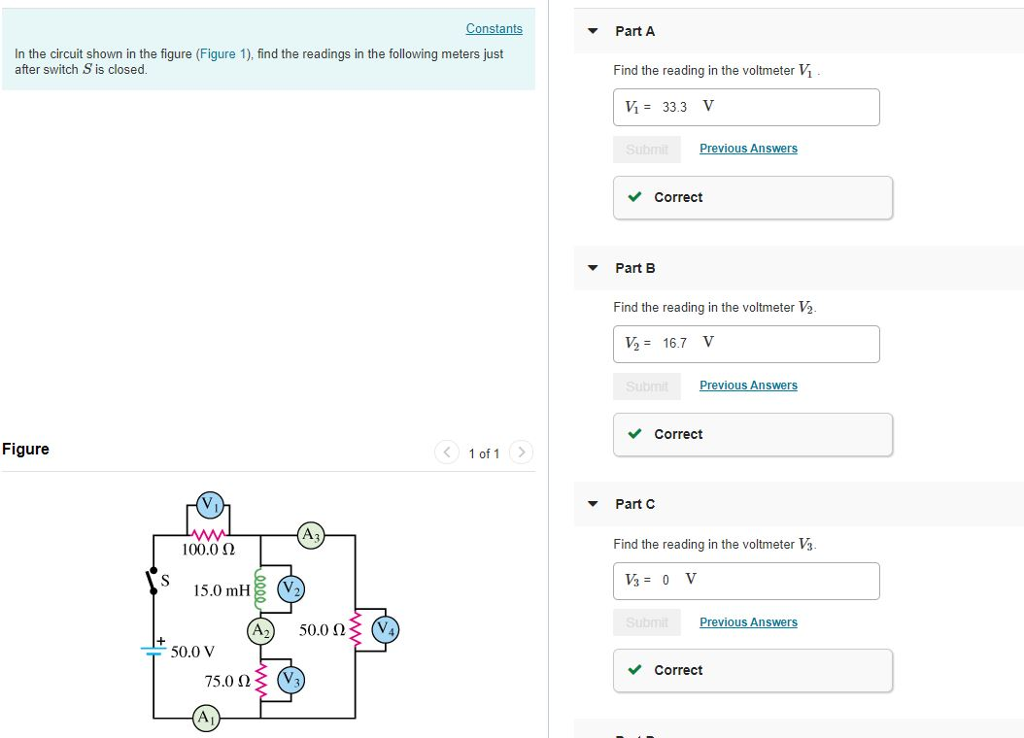View Previous Answers for Part B
This screenshot has height=738, width=1024.
[748, 385]
